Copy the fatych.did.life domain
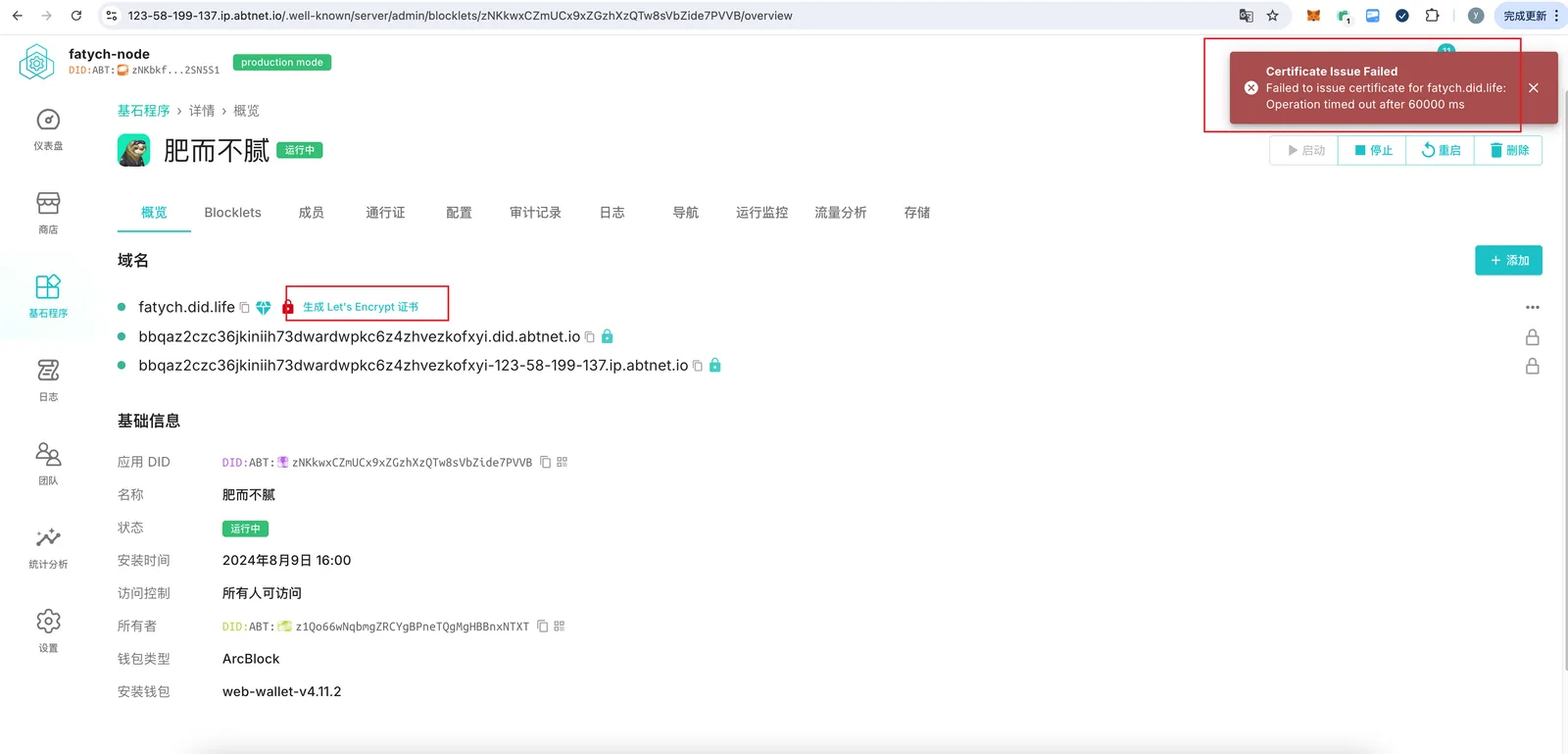 pos(245,308)
